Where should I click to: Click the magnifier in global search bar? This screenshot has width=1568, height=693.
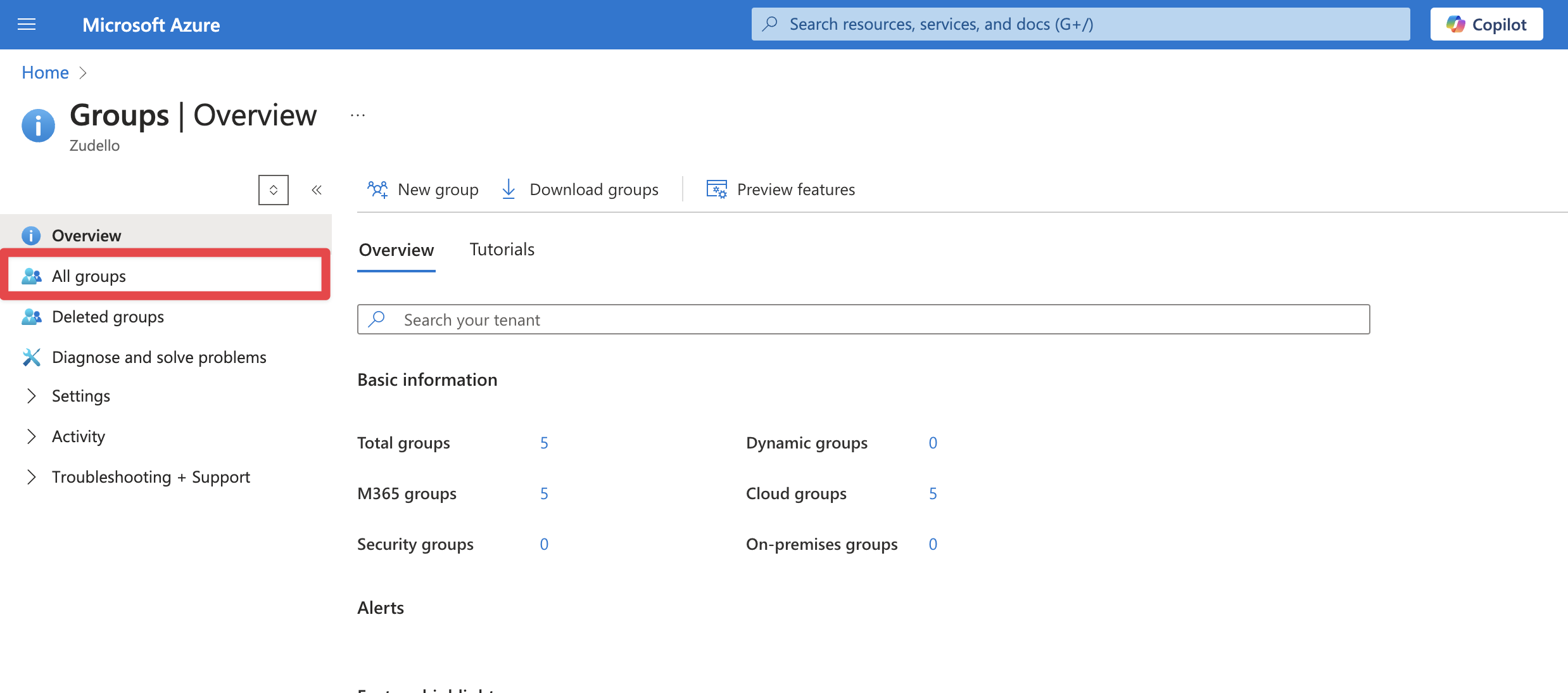pyautogui.click(x=770, y=24)
